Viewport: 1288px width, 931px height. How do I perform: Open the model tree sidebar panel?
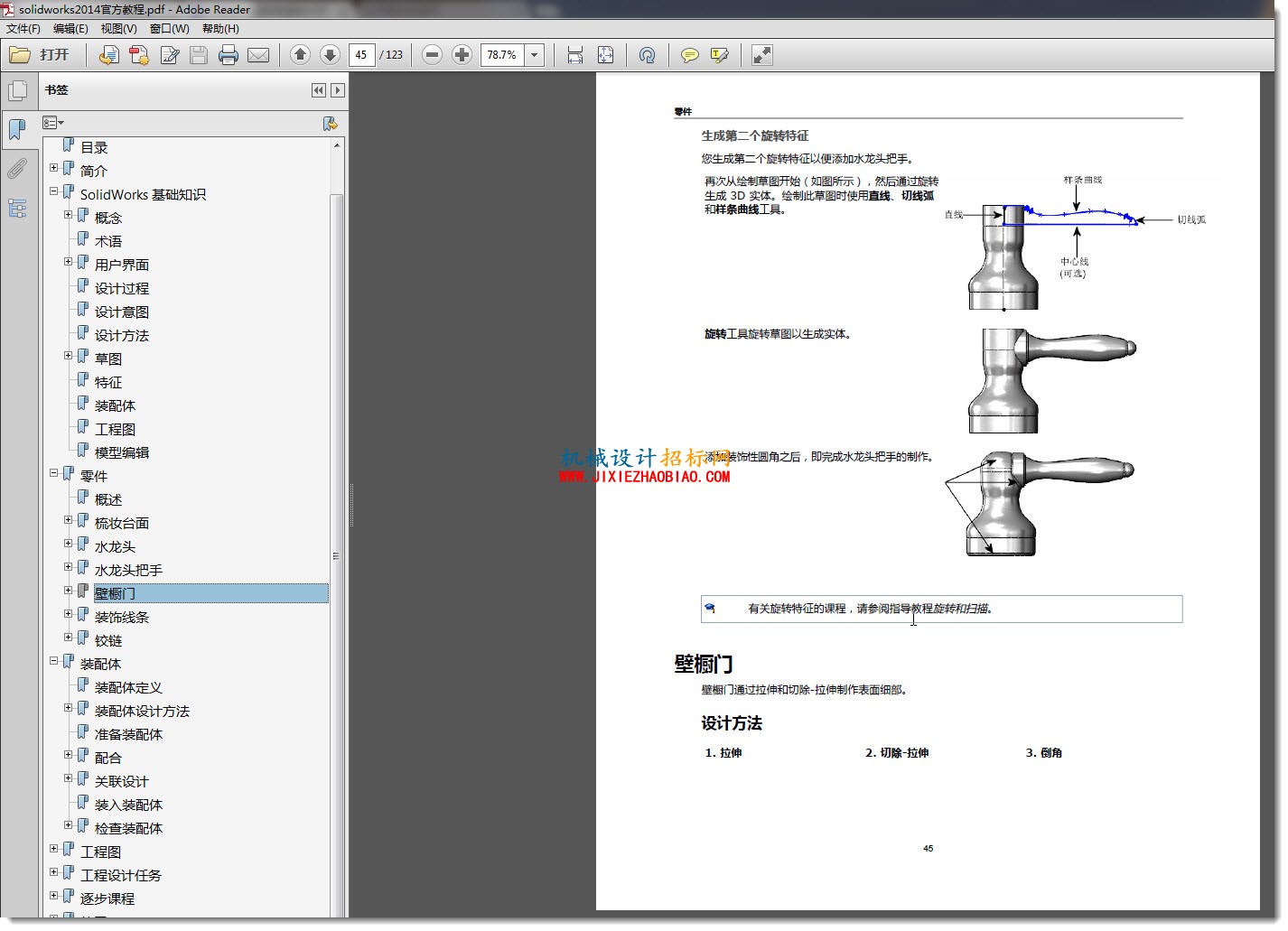click(x=17, y=209)
